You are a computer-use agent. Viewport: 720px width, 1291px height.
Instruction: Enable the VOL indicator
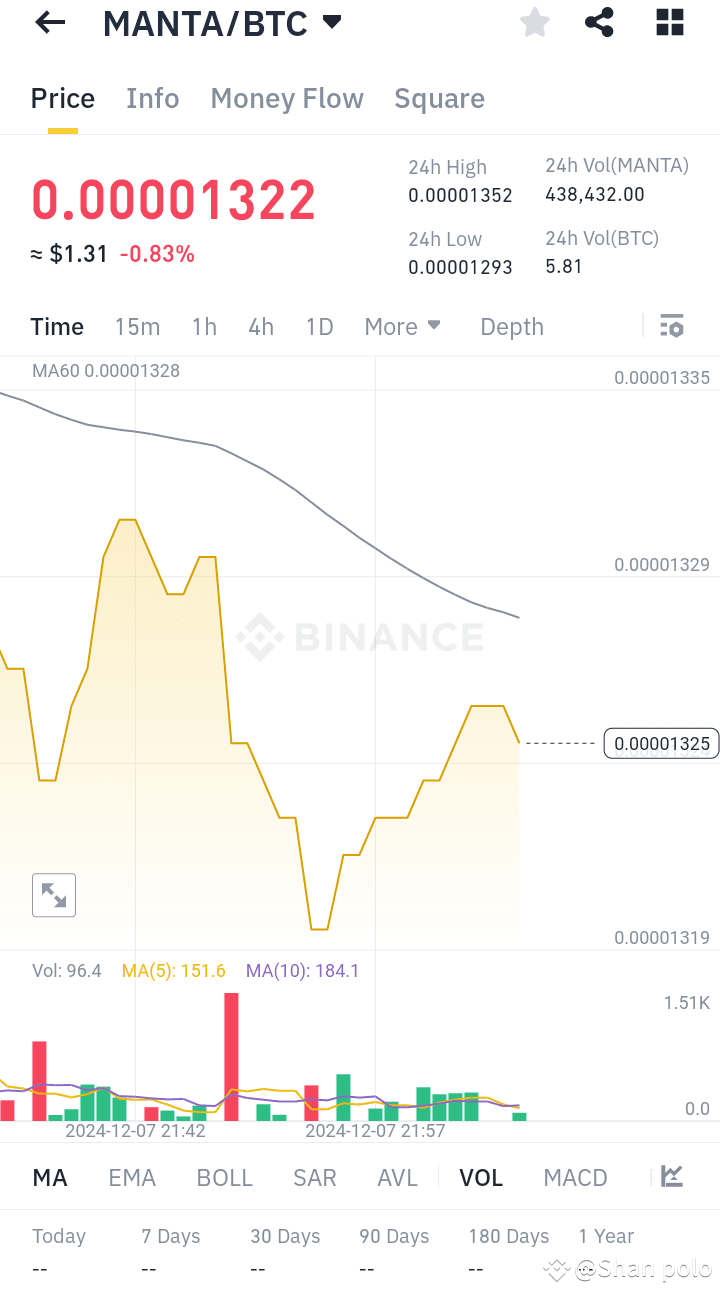481,1177
